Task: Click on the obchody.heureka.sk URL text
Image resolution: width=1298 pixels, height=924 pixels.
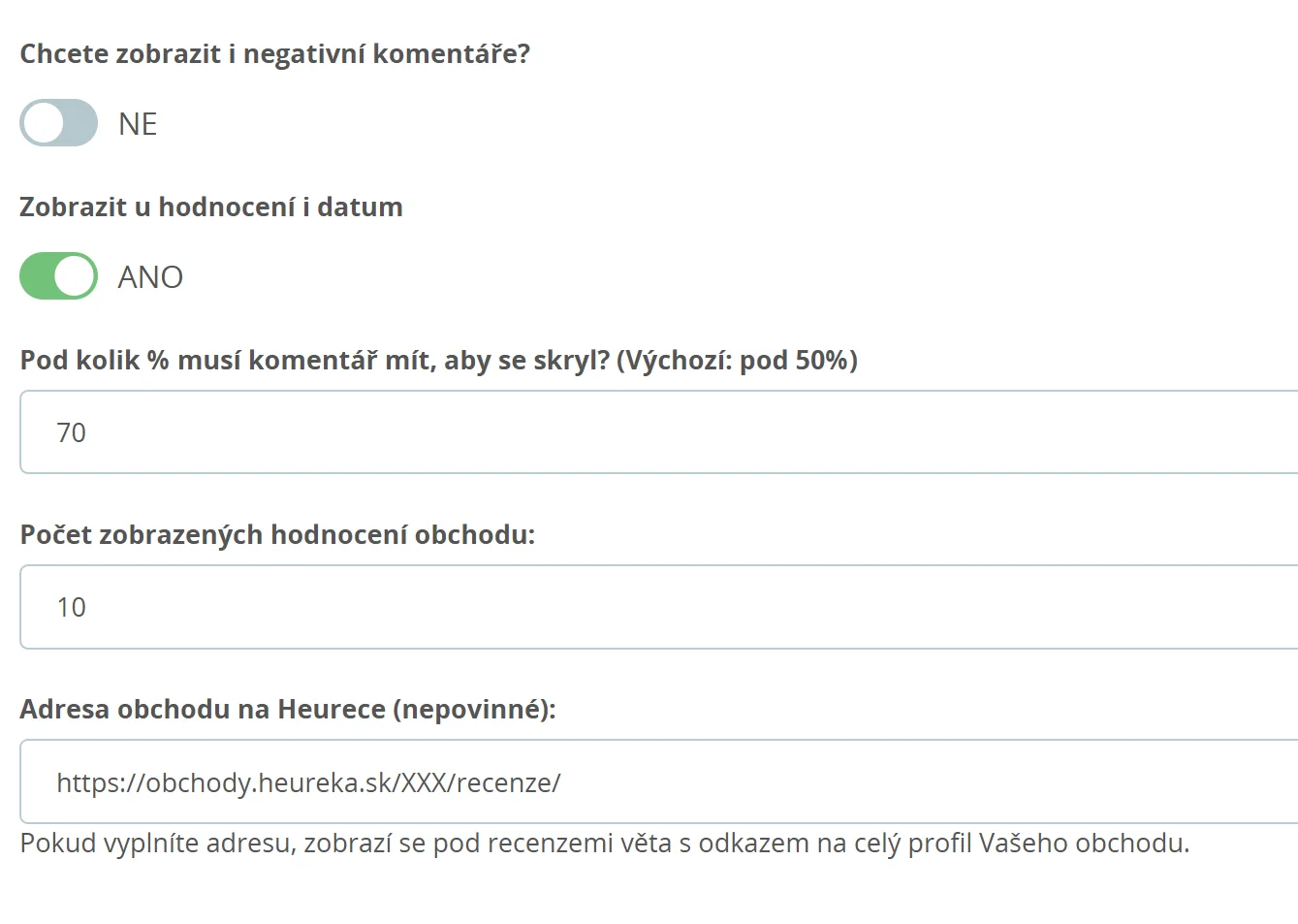Action: coord(308,782)
